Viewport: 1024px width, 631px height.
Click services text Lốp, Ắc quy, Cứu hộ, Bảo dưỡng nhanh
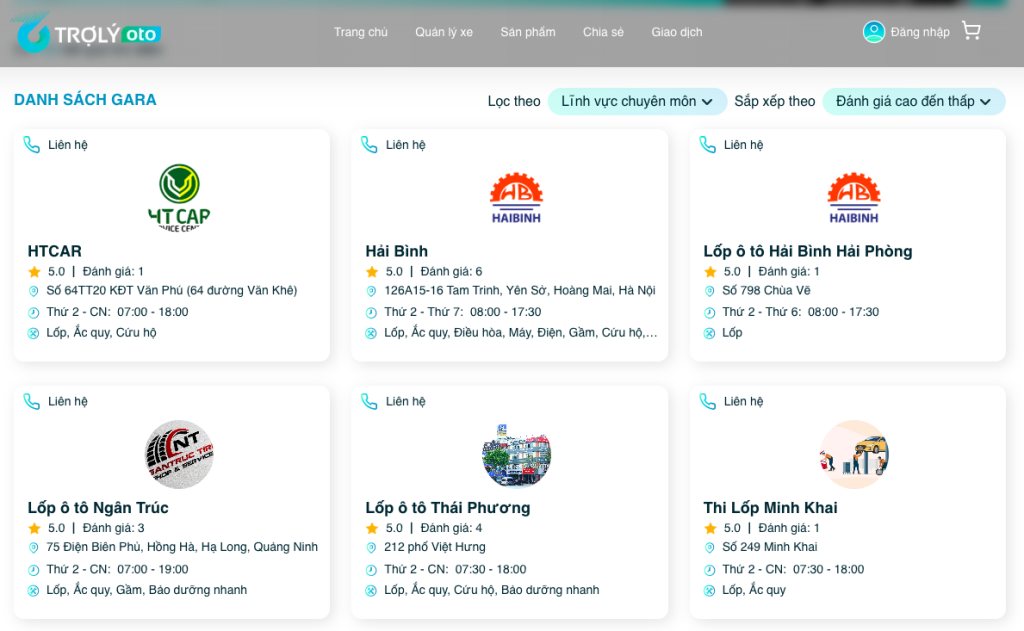492,591
